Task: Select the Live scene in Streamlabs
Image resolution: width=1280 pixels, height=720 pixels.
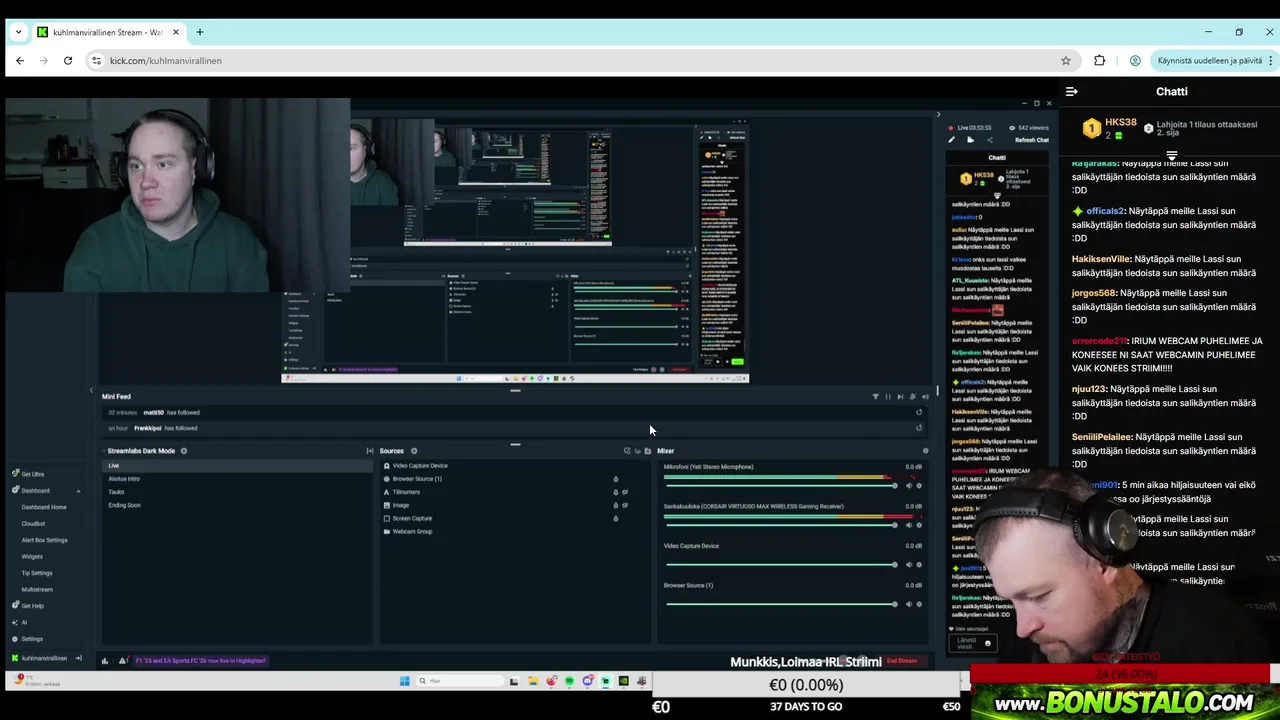Action: (238, 466)
